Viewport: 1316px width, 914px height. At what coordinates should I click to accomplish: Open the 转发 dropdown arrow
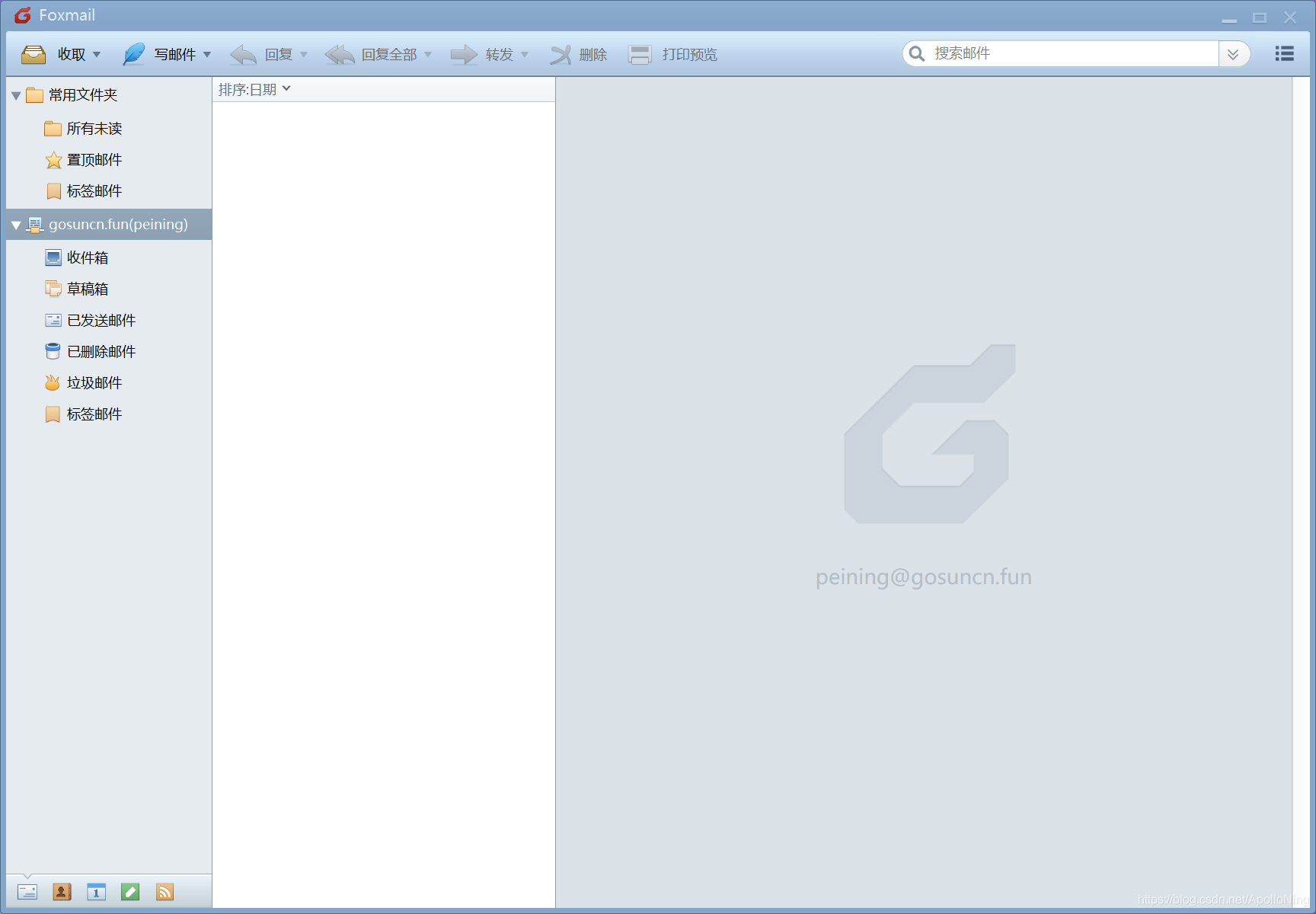[525, 55]
